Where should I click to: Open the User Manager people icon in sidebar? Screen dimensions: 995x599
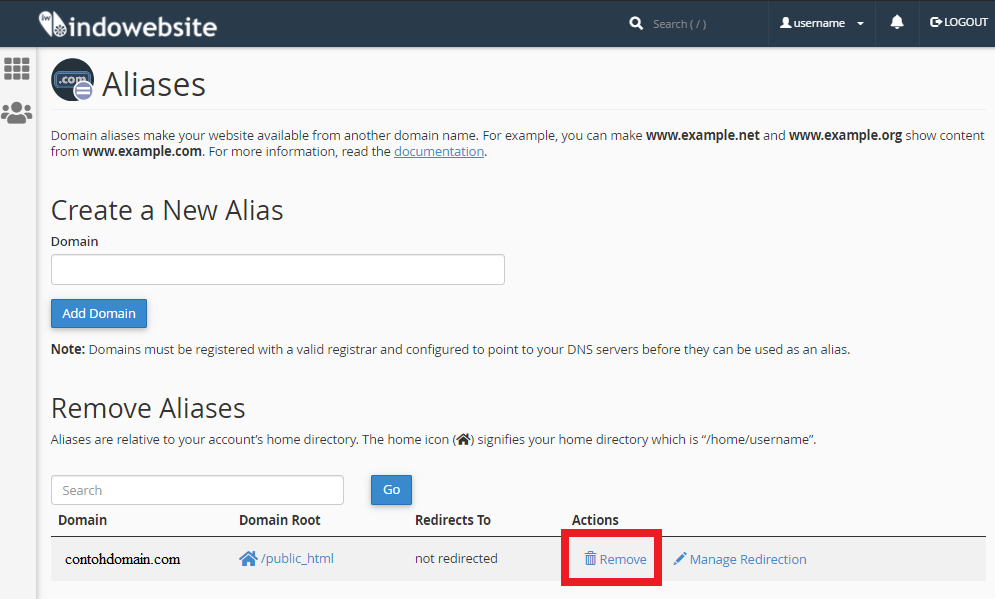tap(17, 113)
